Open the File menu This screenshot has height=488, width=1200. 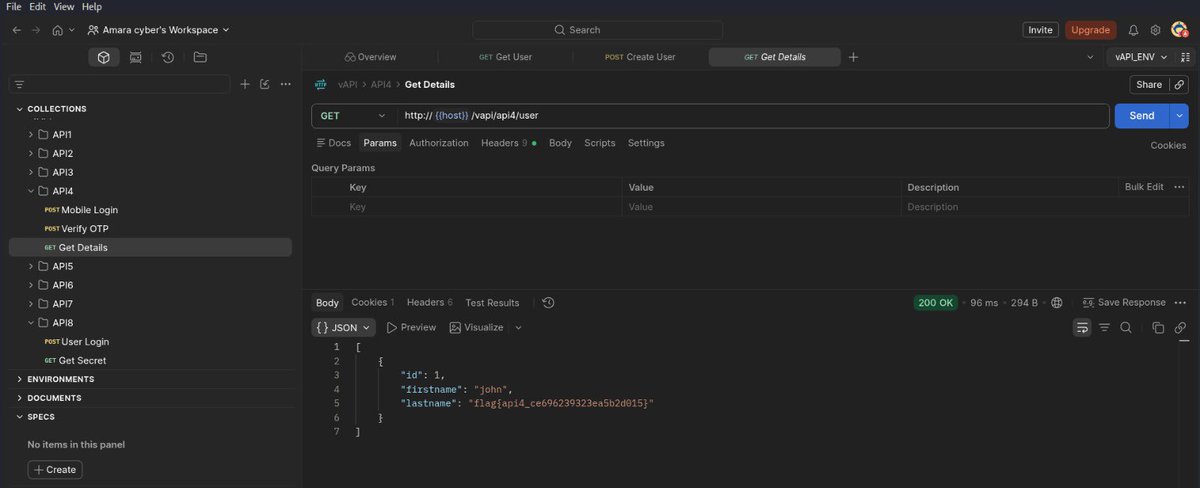click(x=14, y=7)
